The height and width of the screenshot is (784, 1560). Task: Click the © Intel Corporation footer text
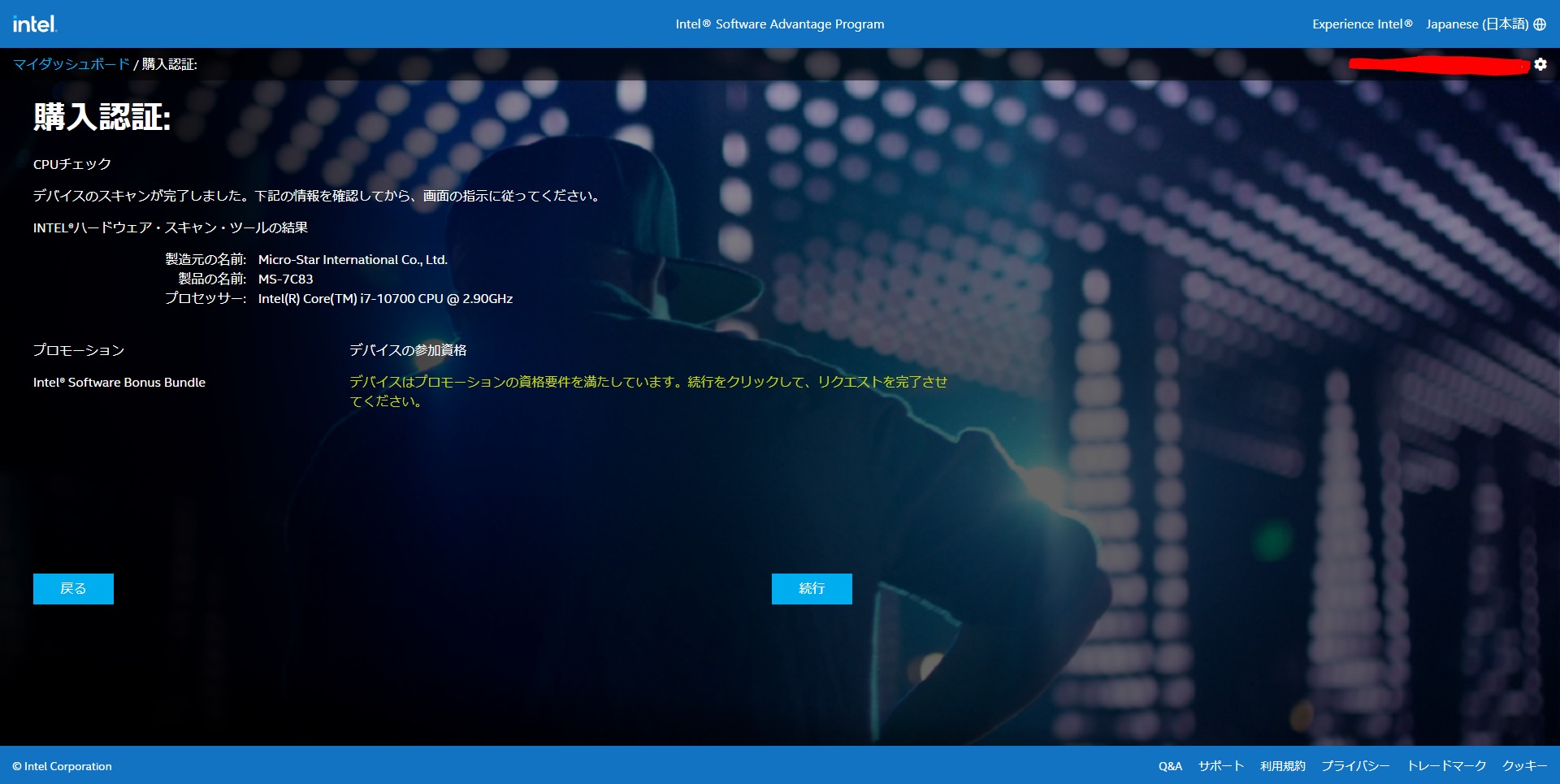[x=62, y=766]
